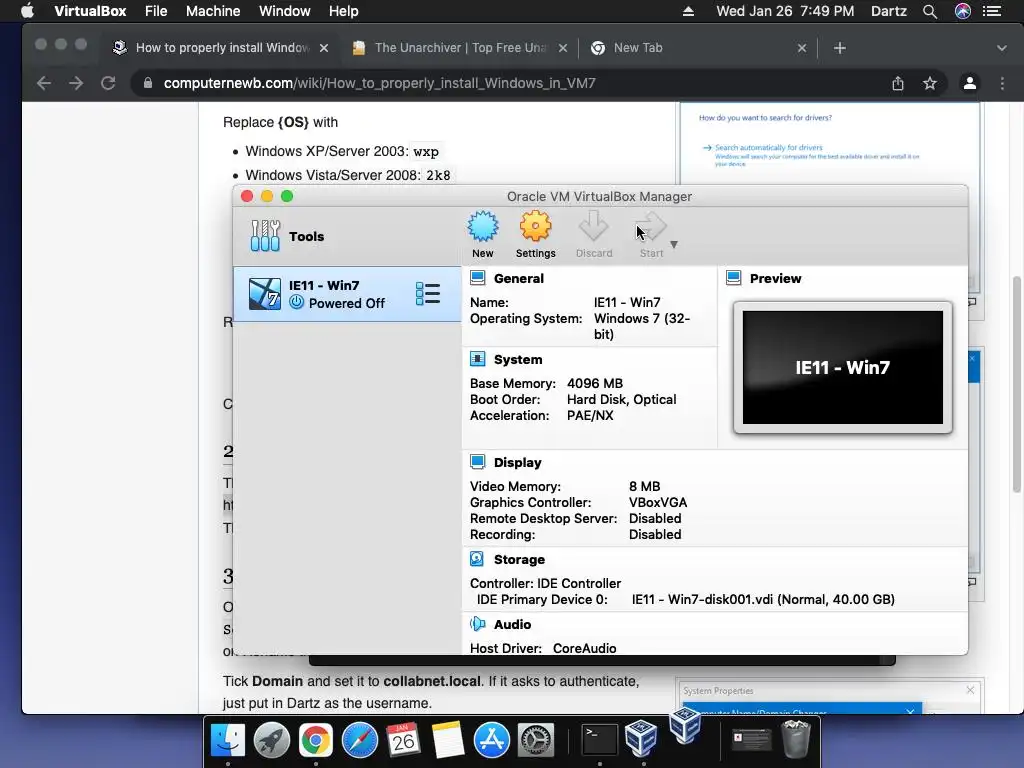Open the File menu

(x=156, y=11)
